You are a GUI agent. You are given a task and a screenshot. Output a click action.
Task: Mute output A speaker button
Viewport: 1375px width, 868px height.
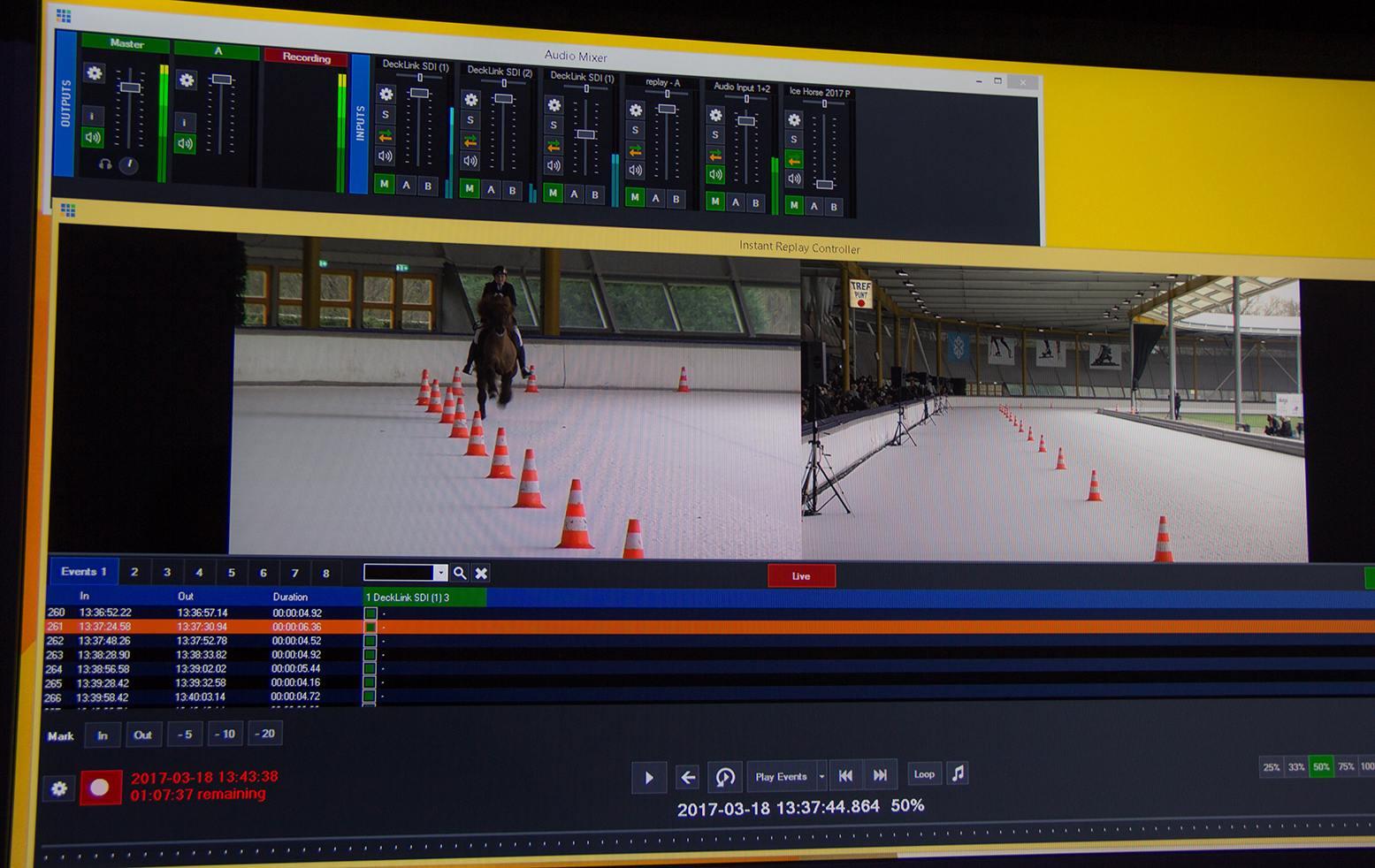coord(184,143)
